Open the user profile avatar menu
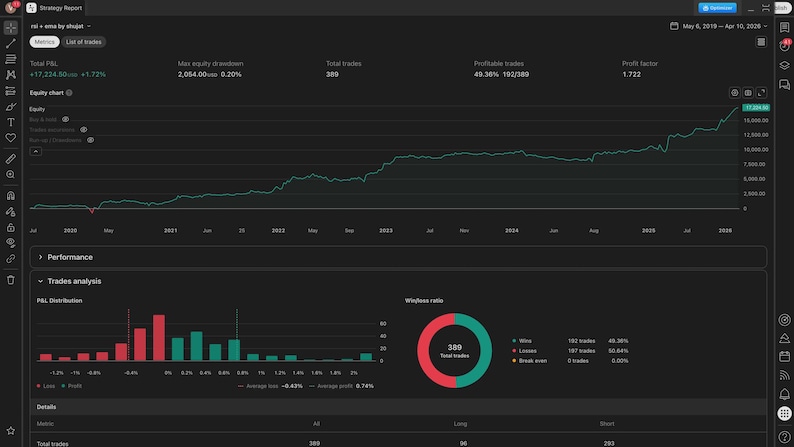Image resolution: width=794 pixels, height=447 pixels. coord(11,8)
